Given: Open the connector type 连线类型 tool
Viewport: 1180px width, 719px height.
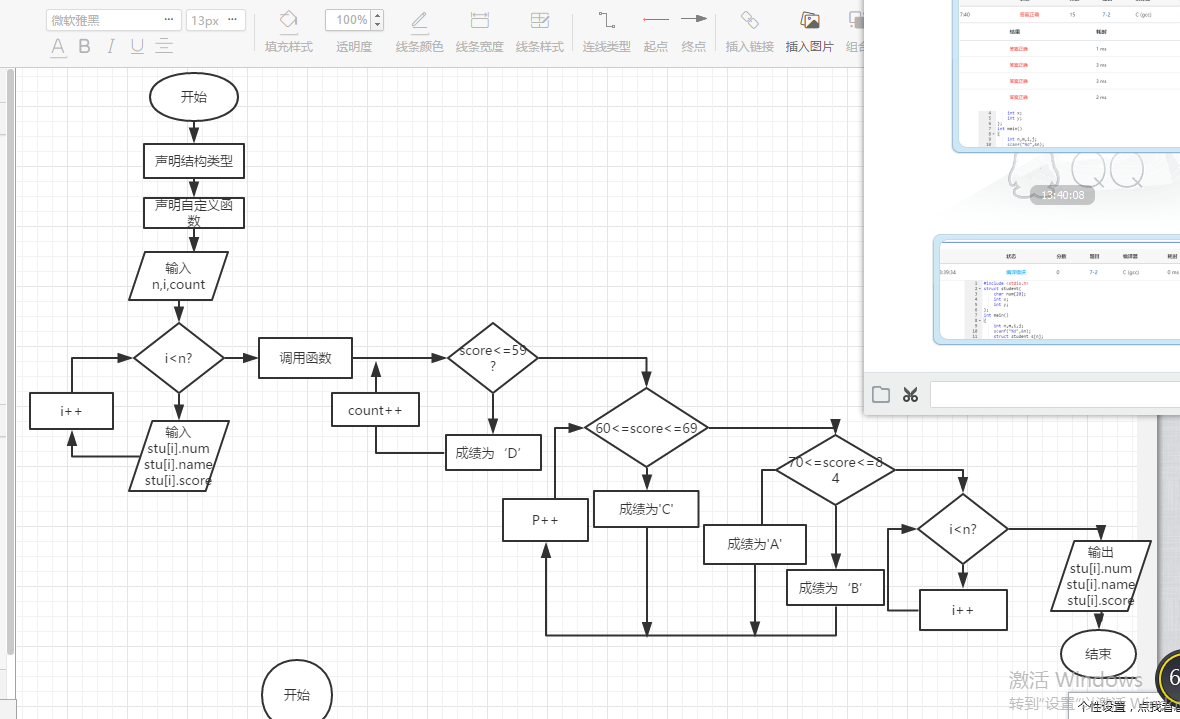Looking at the screenshot, I should pyautogui.click(x=607, y=32).
